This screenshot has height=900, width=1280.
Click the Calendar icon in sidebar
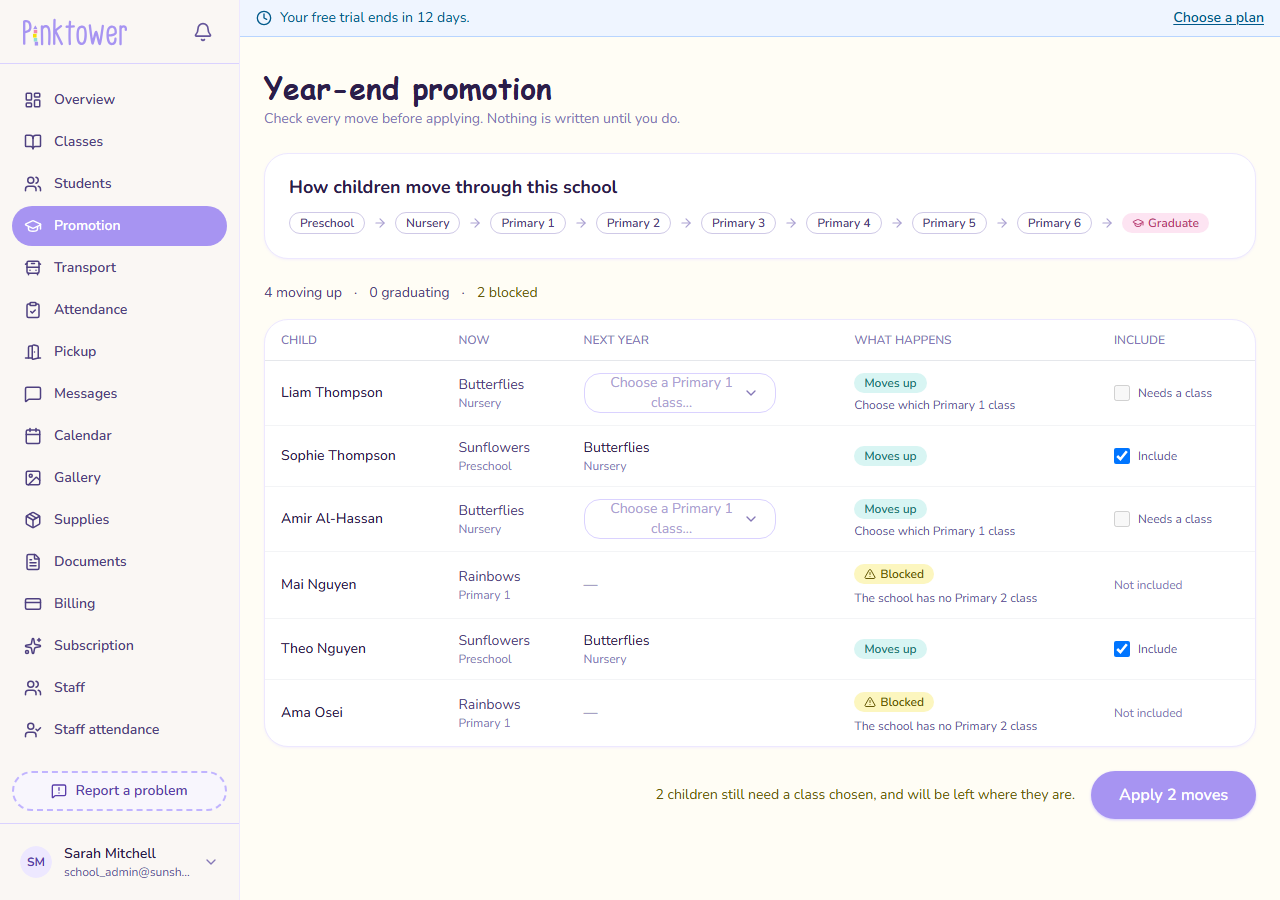[33, 435]
